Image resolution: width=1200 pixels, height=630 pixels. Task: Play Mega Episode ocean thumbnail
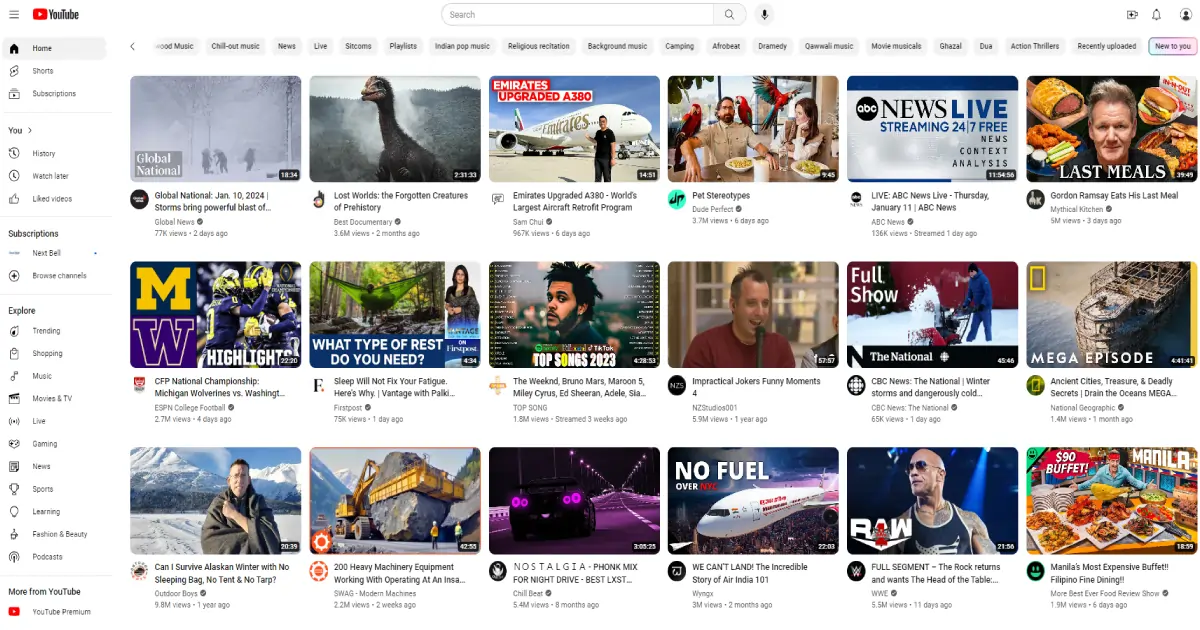pyautogui.click(x=1112, y=315)
